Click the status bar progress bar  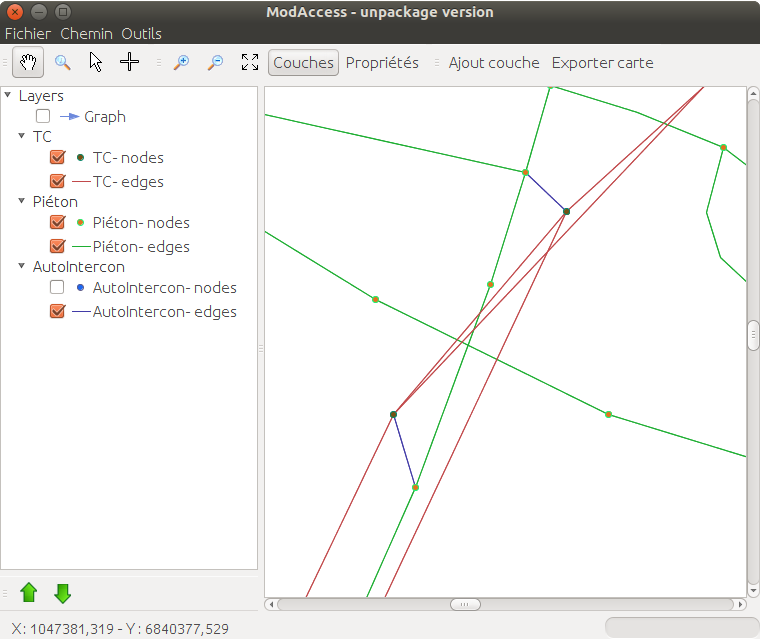pos(681,628)
